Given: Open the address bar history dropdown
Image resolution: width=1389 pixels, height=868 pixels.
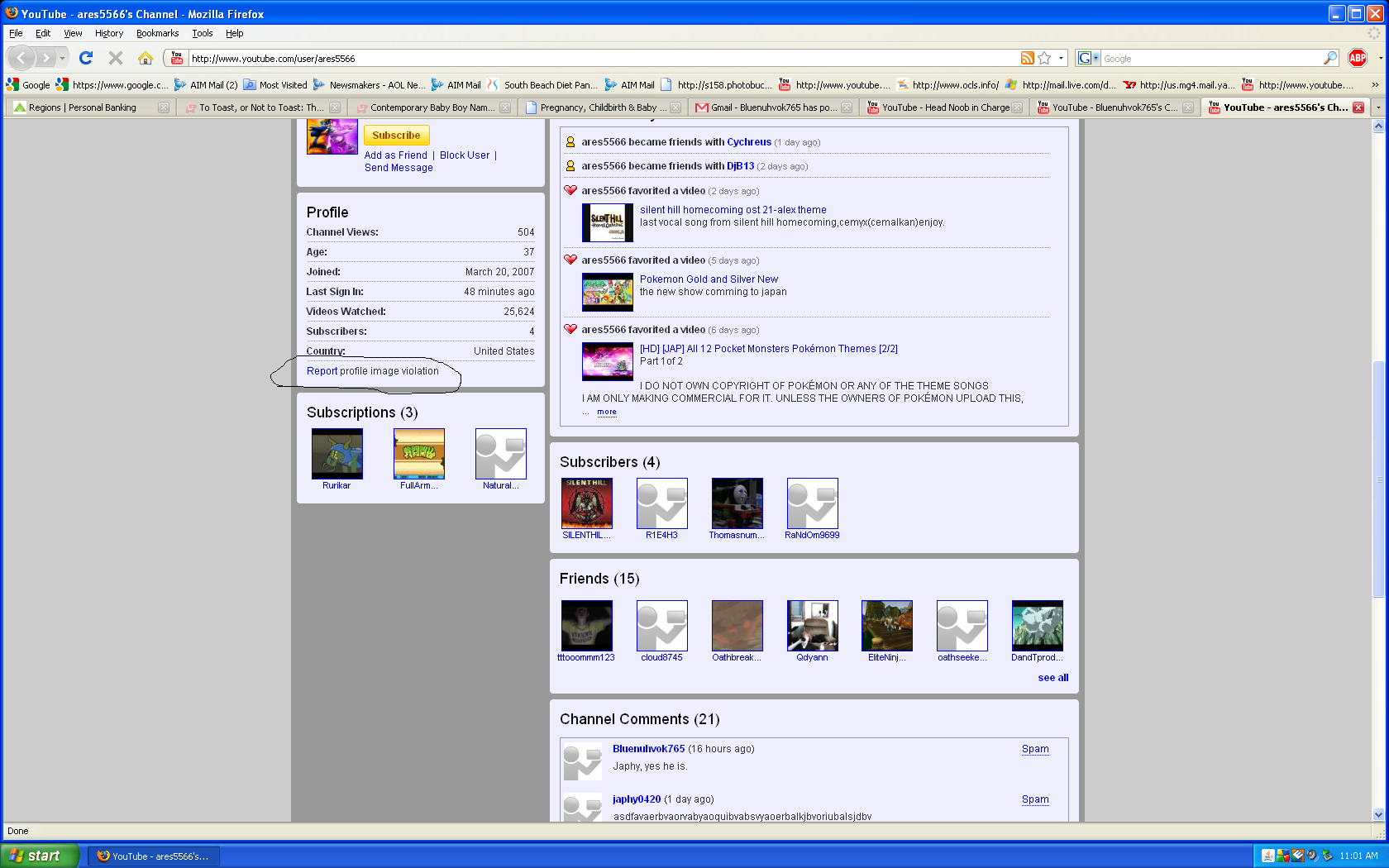Looking at the screenshot, I should [1062, 58].
